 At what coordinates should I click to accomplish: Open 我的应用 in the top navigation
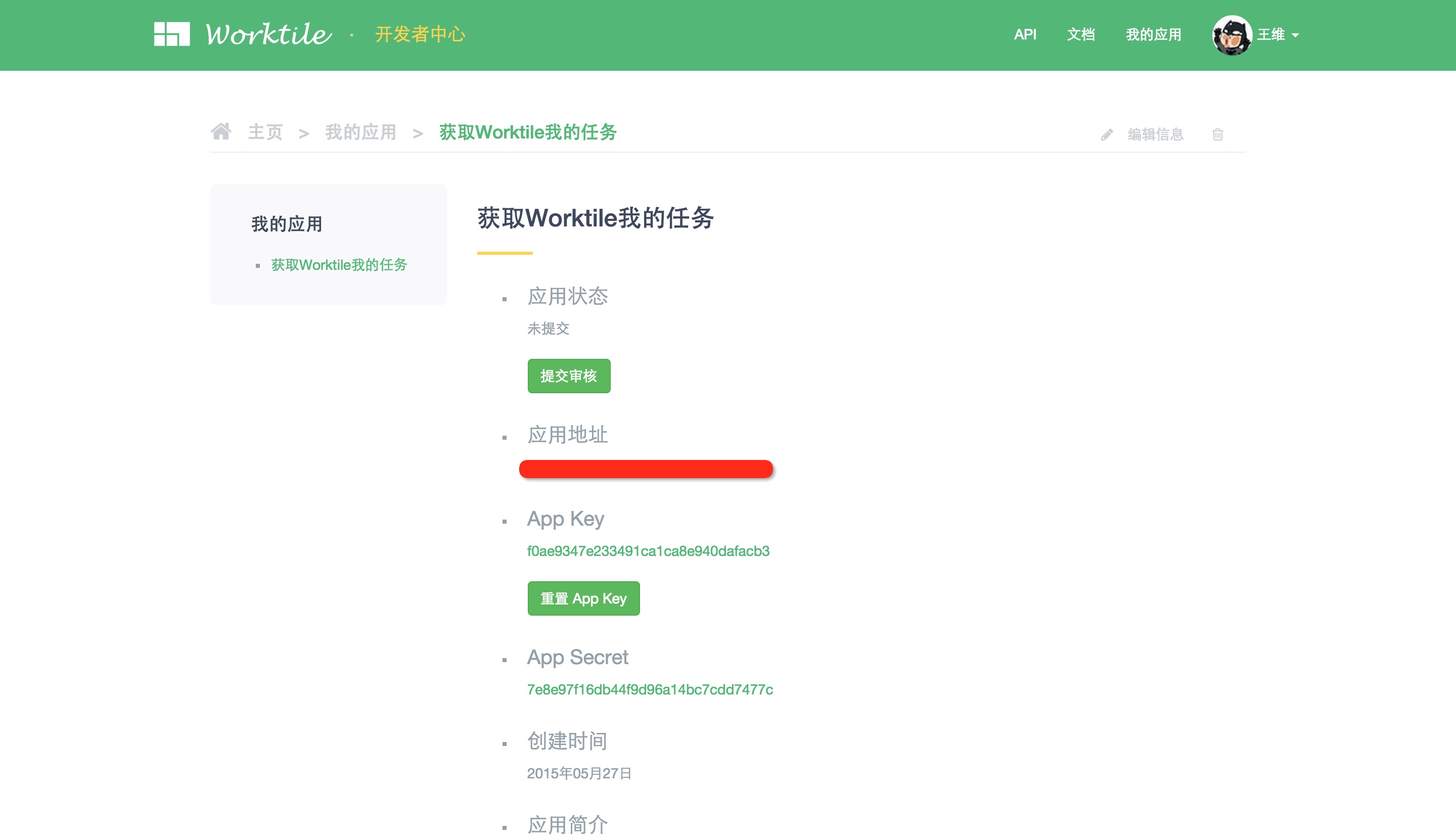point(1154,34)
